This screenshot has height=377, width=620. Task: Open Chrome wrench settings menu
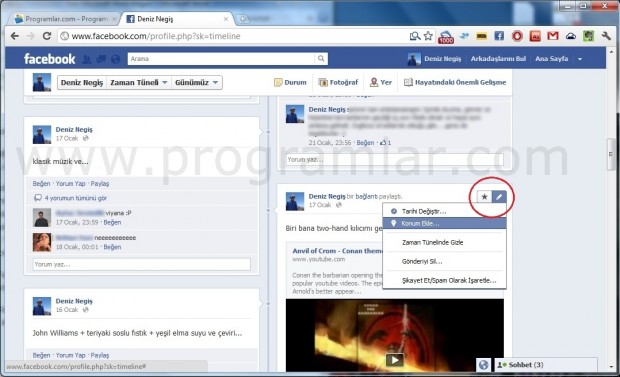[x=606, y=36]
